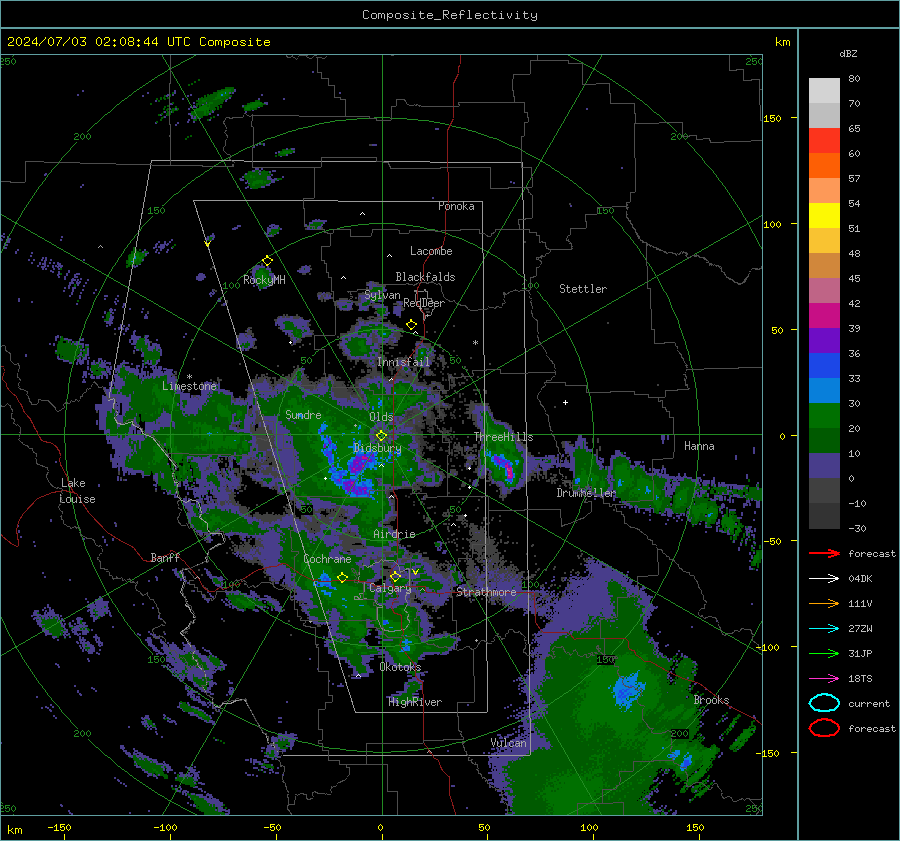Click the Okotoks city label

(x=400, y=667)
